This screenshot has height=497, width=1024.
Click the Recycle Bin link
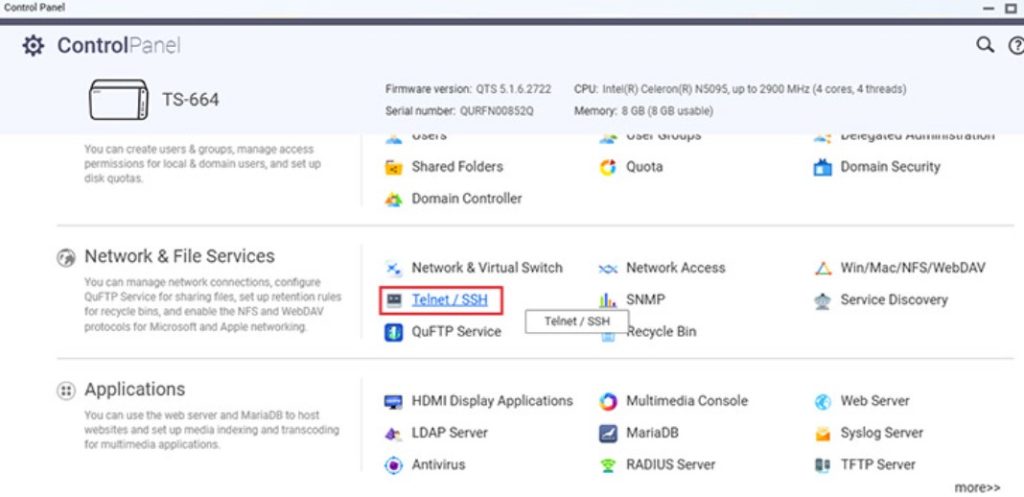coord(661,332)
